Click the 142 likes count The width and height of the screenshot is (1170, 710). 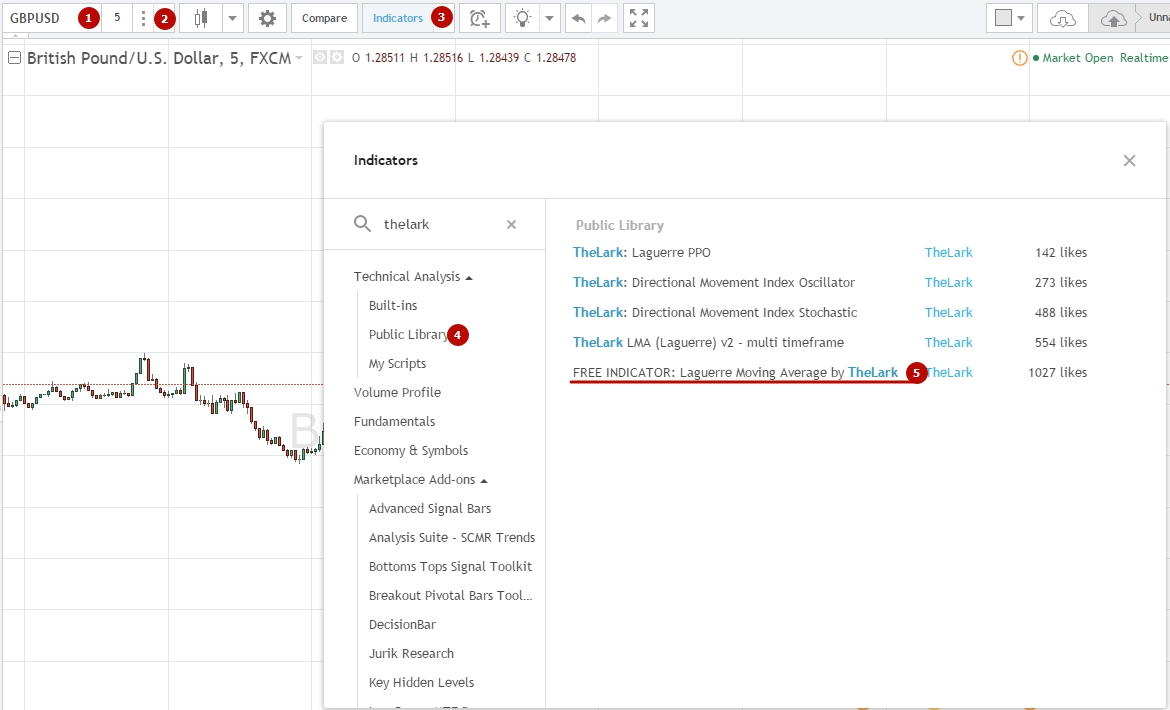click(x=1061, y=253)
